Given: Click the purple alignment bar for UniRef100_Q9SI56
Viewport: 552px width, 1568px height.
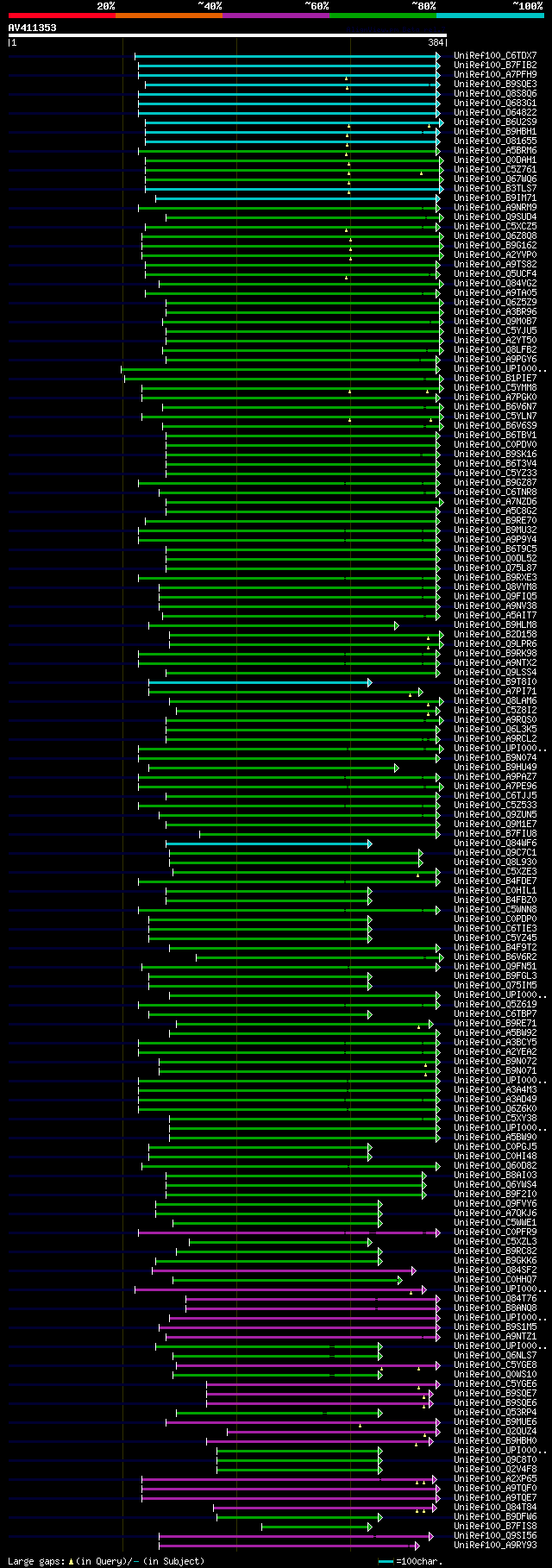Looking at the screenshot, I should coord(296,1536).
